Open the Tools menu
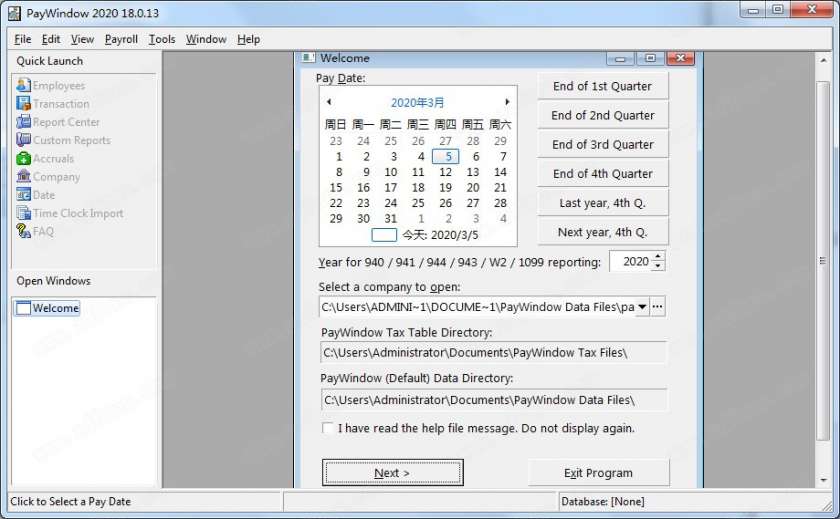The width and height of the screenshot is (840, 519). [x=162, y=39]
